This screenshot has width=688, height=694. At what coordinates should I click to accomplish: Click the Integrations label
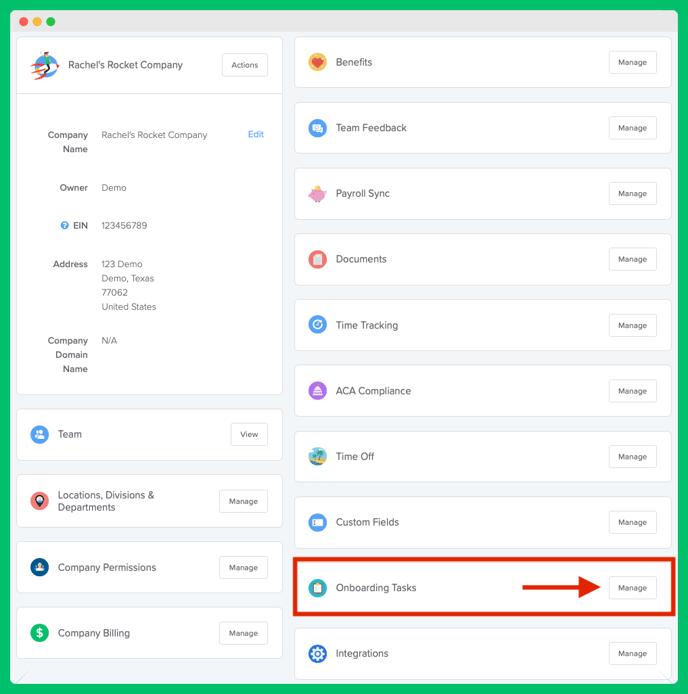click(x=362, y=653)
